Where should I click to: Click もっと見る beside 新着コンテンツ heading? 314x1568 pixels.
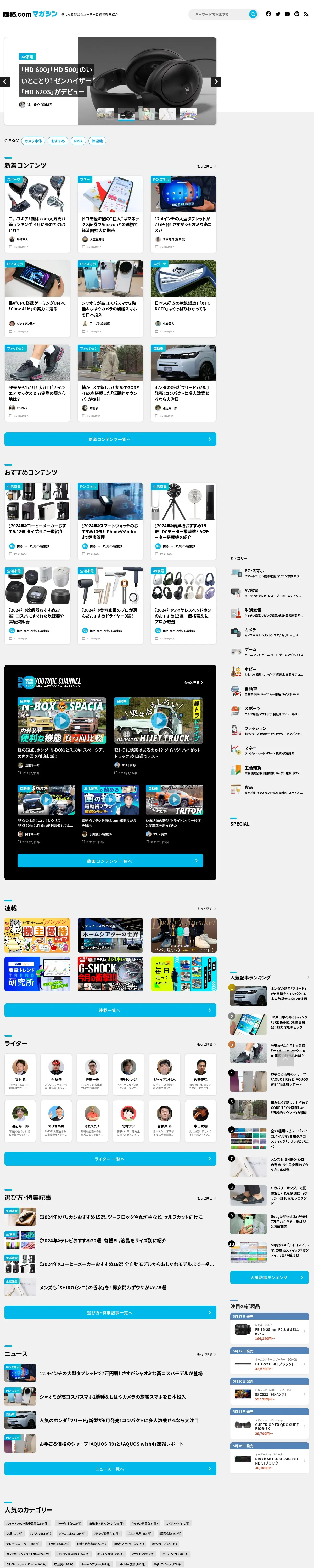click(206, 166)
